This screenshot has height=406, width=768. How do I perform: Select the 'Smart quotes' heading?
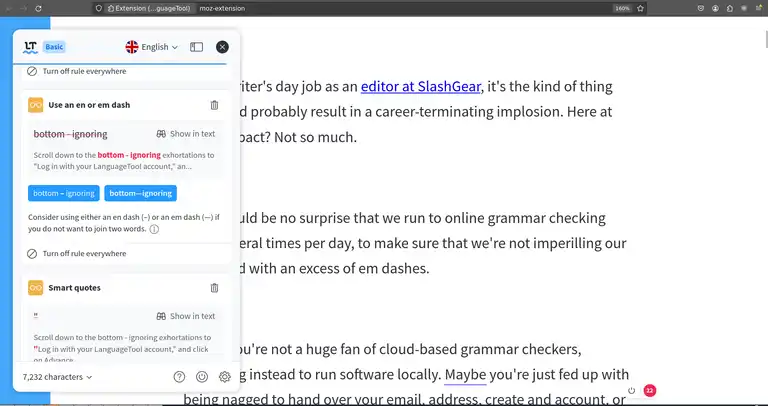point(74,287)
